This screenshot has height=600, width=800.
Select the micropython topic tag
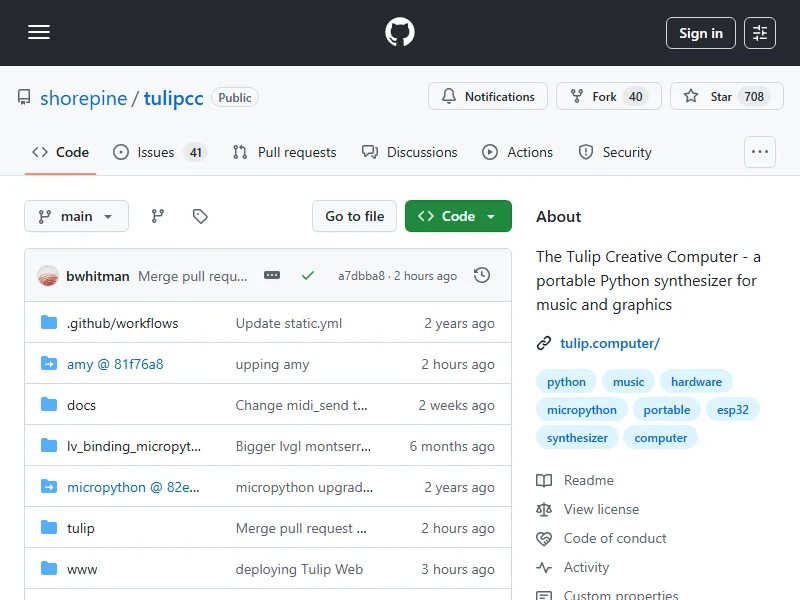point(581,410)
